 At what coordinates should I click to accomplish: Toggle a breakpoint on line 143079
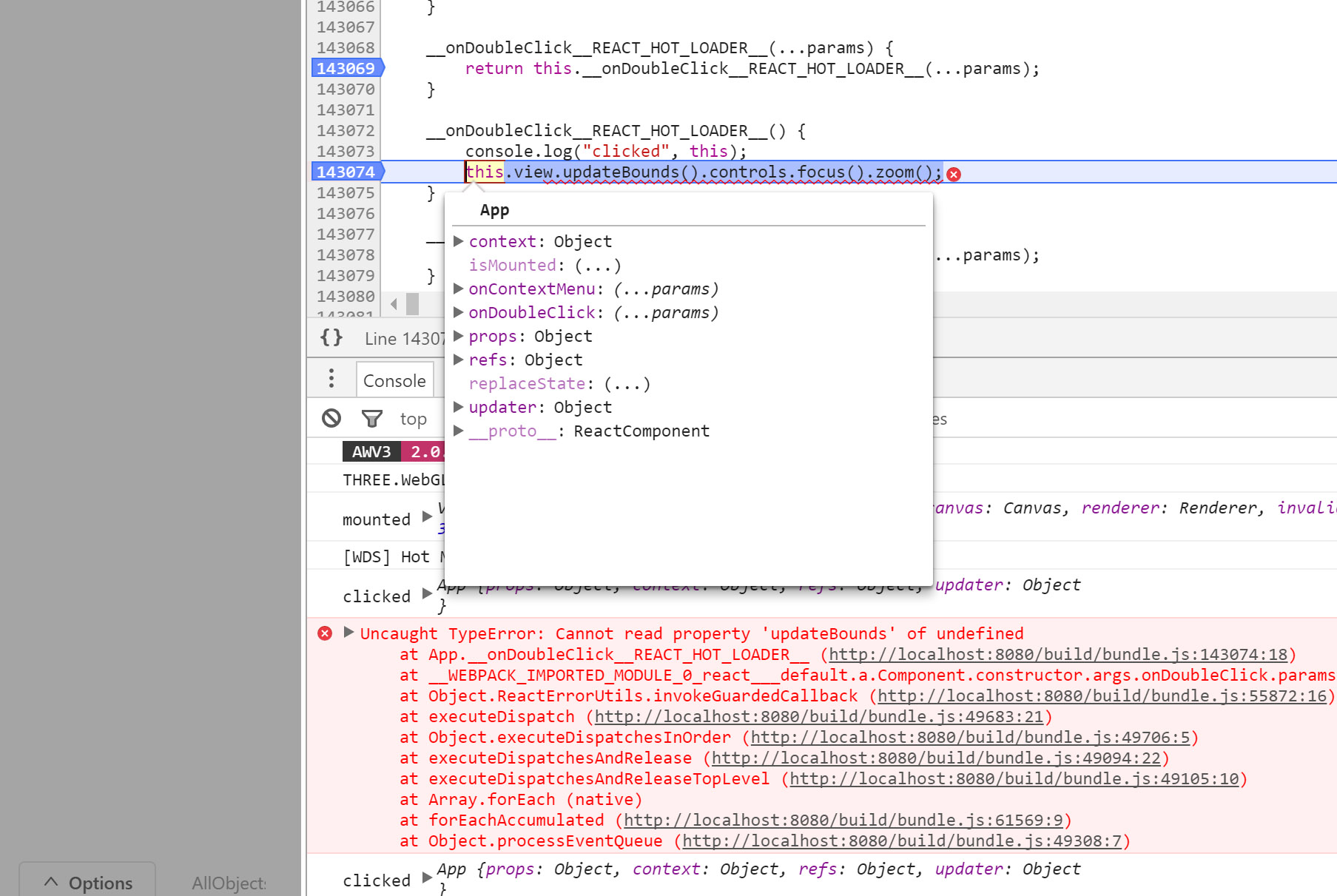346,275
